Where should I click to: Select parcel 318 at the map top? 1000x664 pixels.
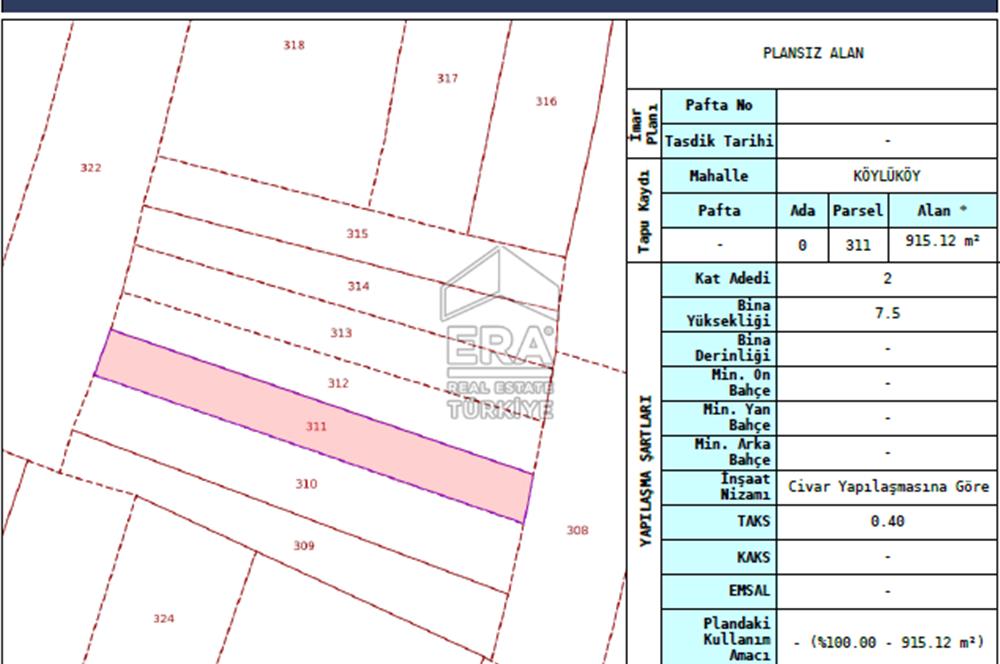pos(293,44)
